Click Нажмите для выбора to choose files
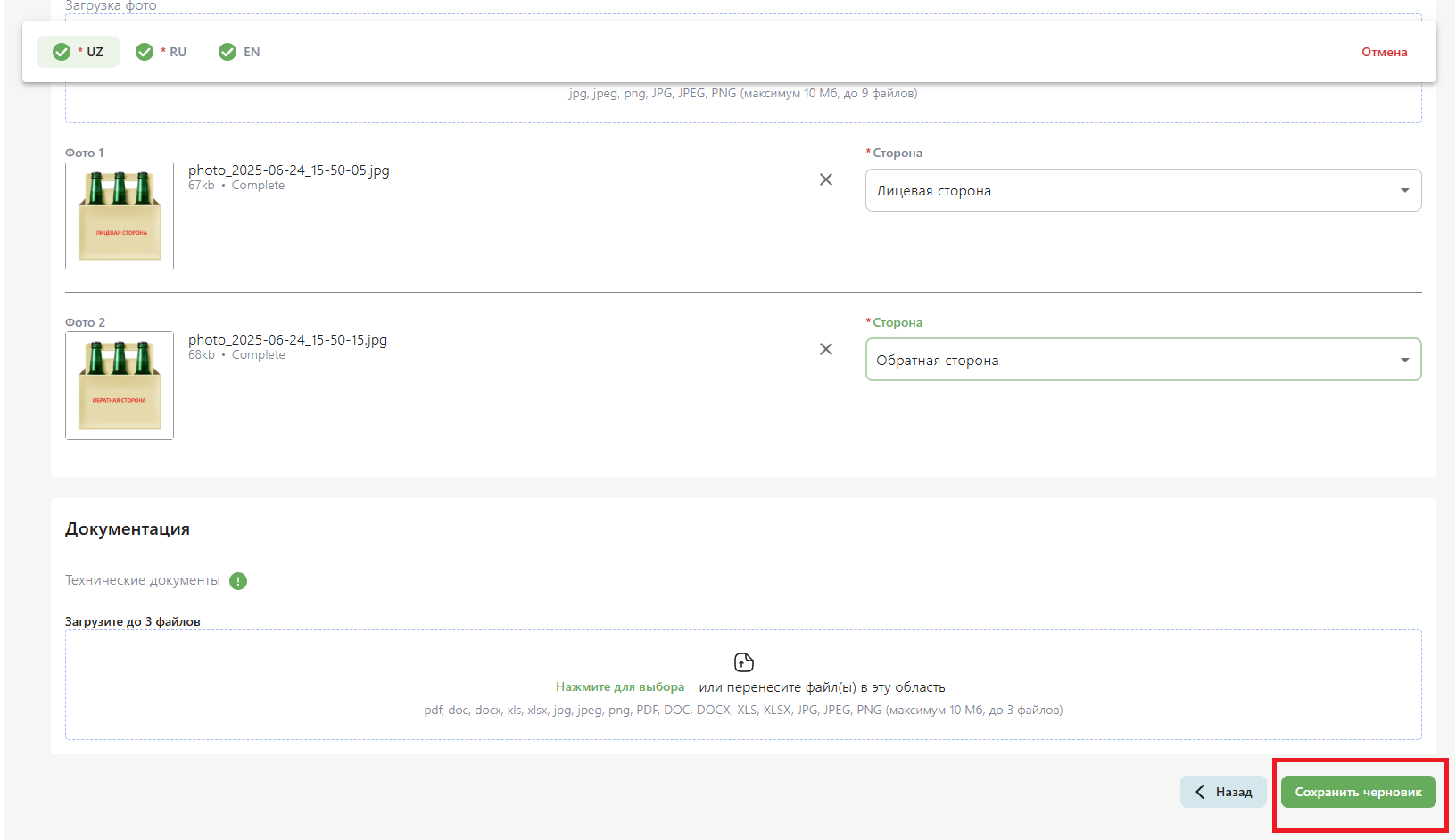The width and height of the screenshot is (1456, 840). (x=620, y=687)
